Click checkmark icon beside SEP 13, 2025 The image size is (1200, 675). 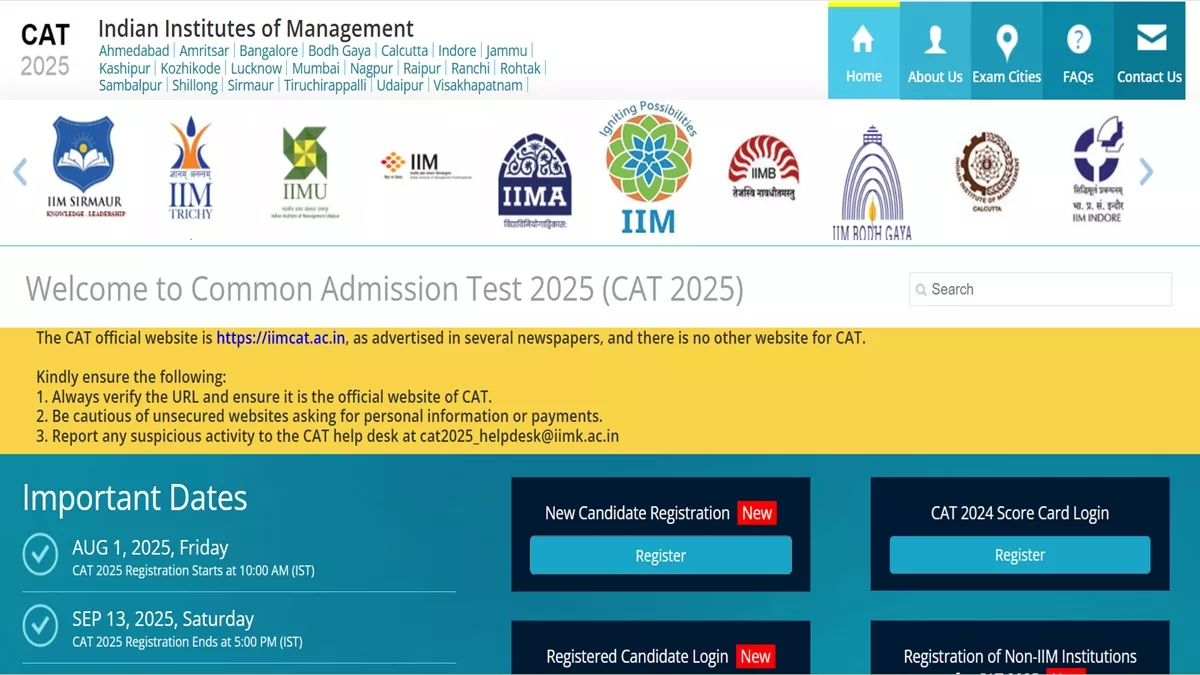click(40, 625)
